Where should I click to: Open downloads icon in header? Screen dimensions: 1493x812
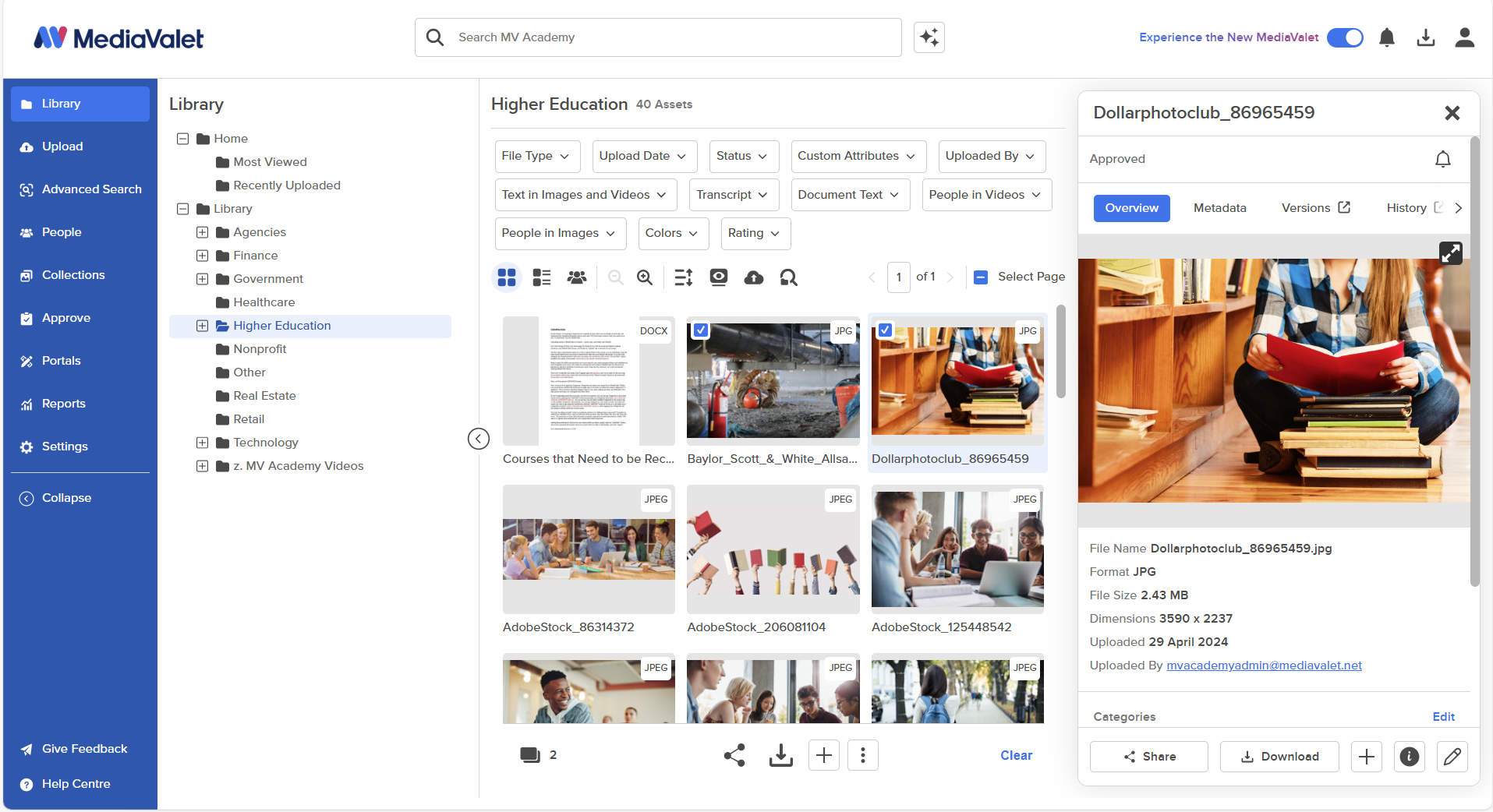tap(1425, 37)
